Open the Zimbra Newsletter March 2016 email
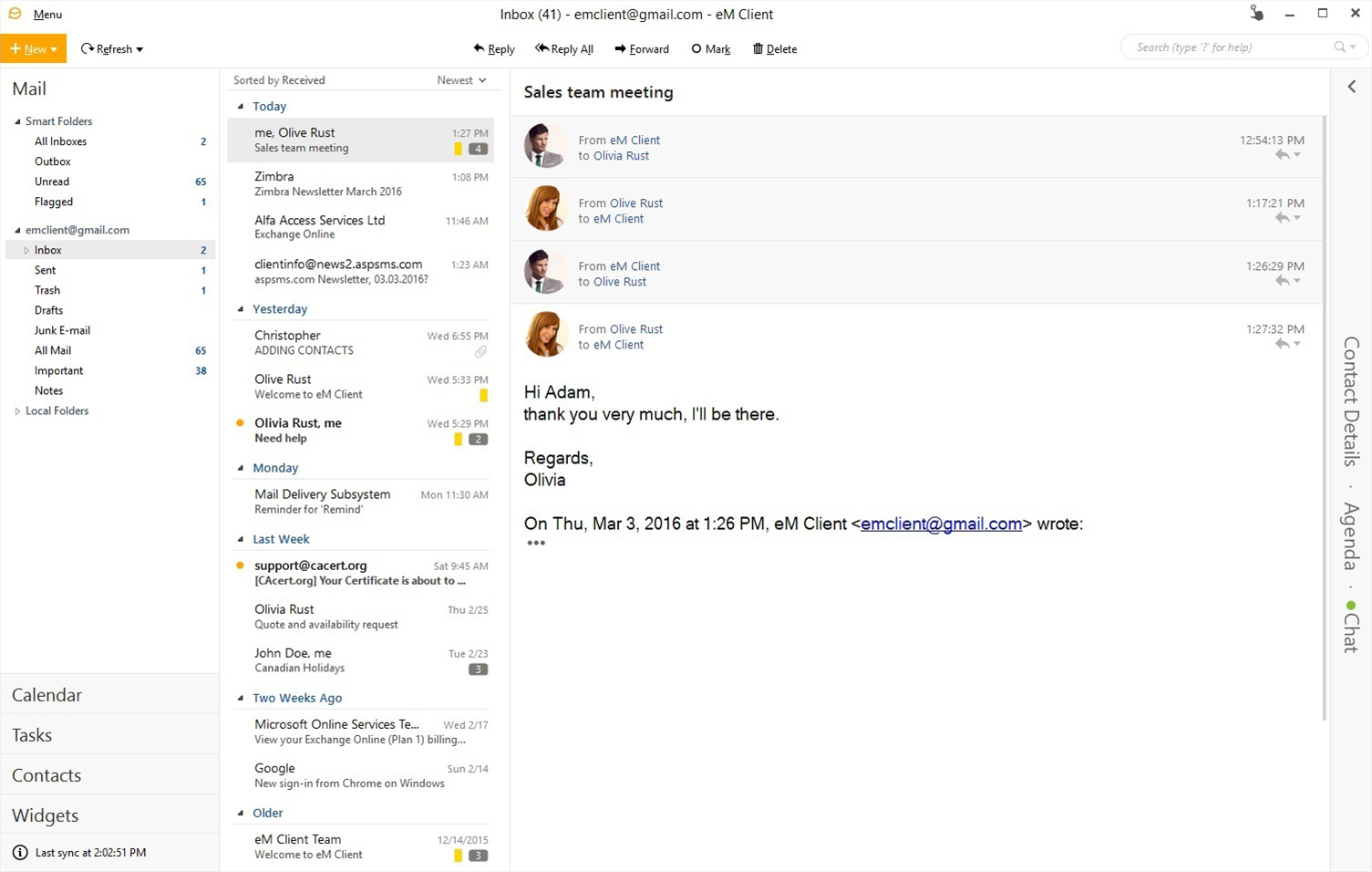Screen dimensions: 1372x872 [359, 184]
